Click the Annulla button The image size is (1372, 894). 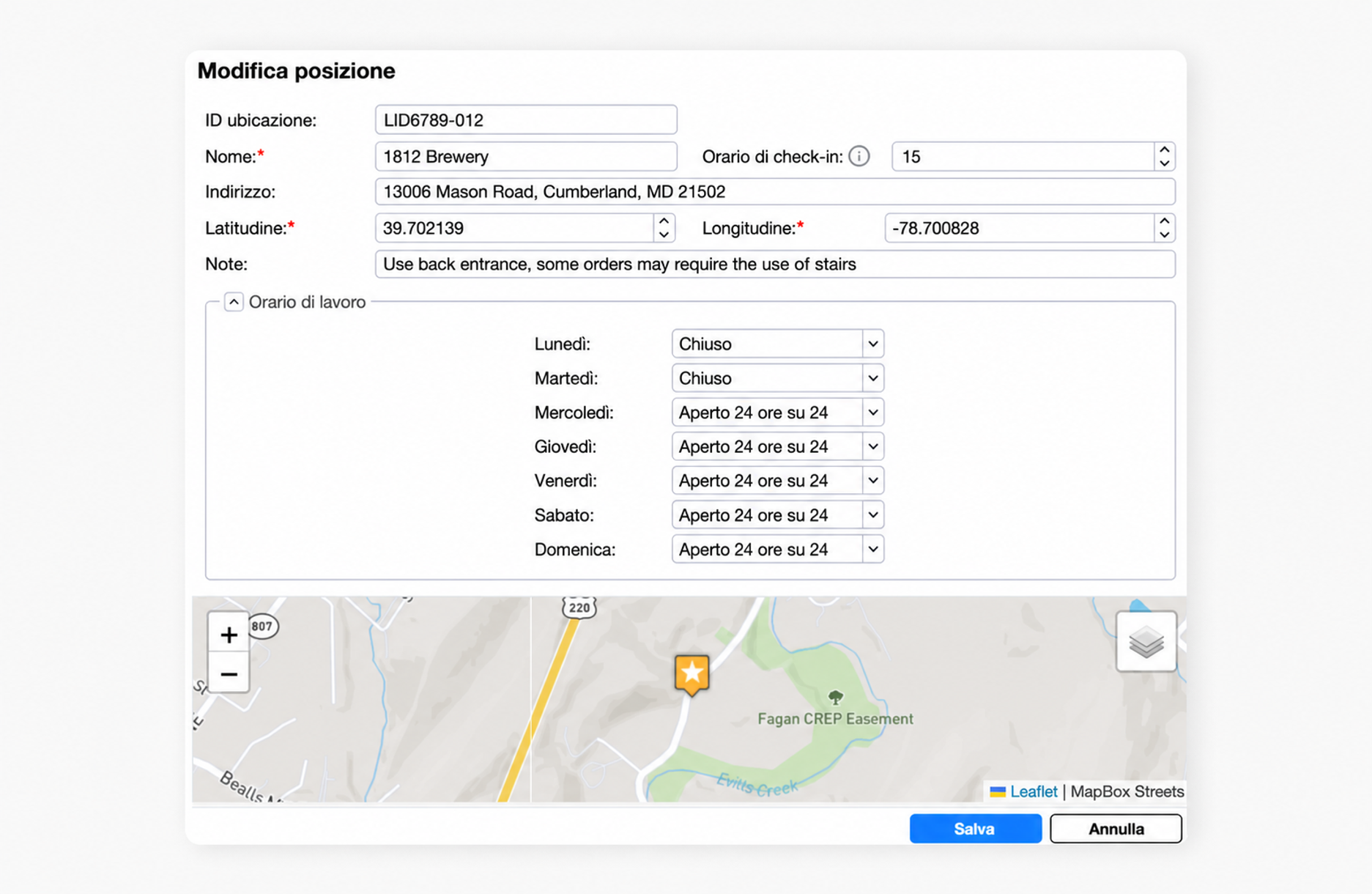(1116, 829)
